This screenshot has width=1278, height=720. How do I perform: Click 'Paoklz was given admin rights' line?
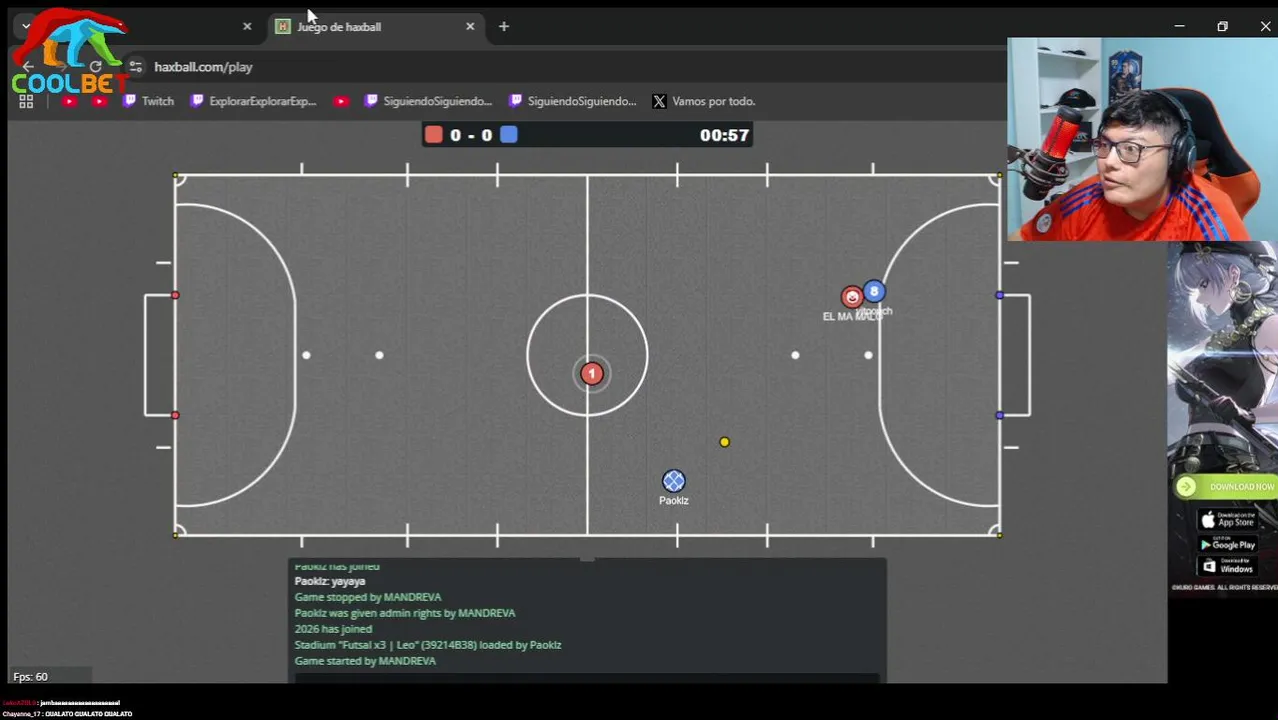coord(405,613)
